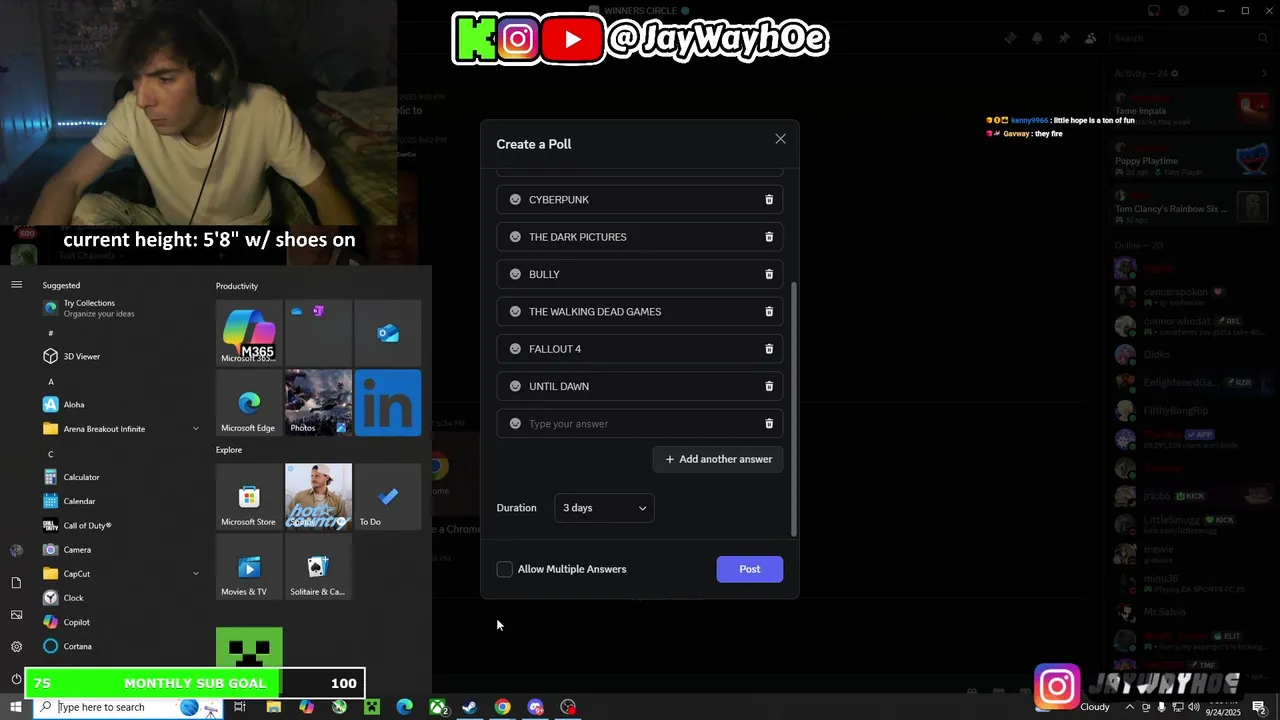The width and height of the screenshot is (1280, 720).
Task: Delete the CYBERPUNK poll answer
Action: 769,200
